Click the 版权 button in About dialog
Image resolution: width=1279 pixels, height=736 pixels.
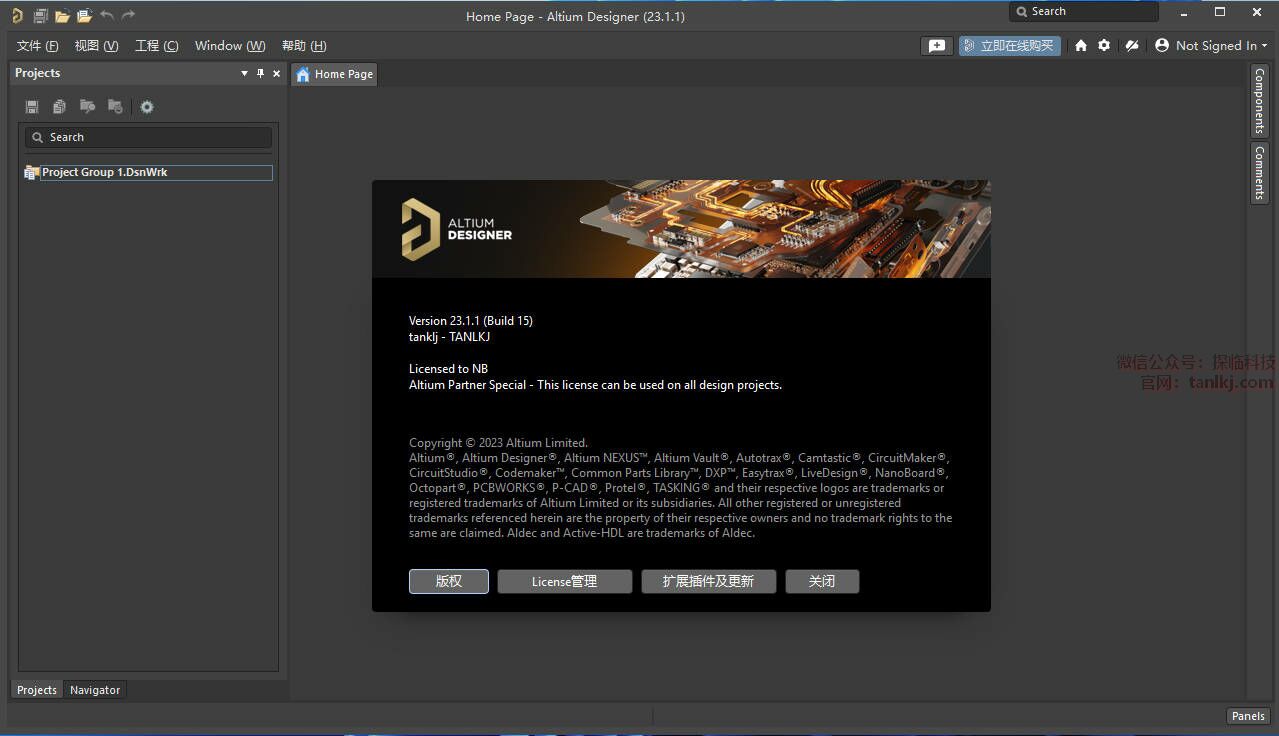click(x=449, y=581)
